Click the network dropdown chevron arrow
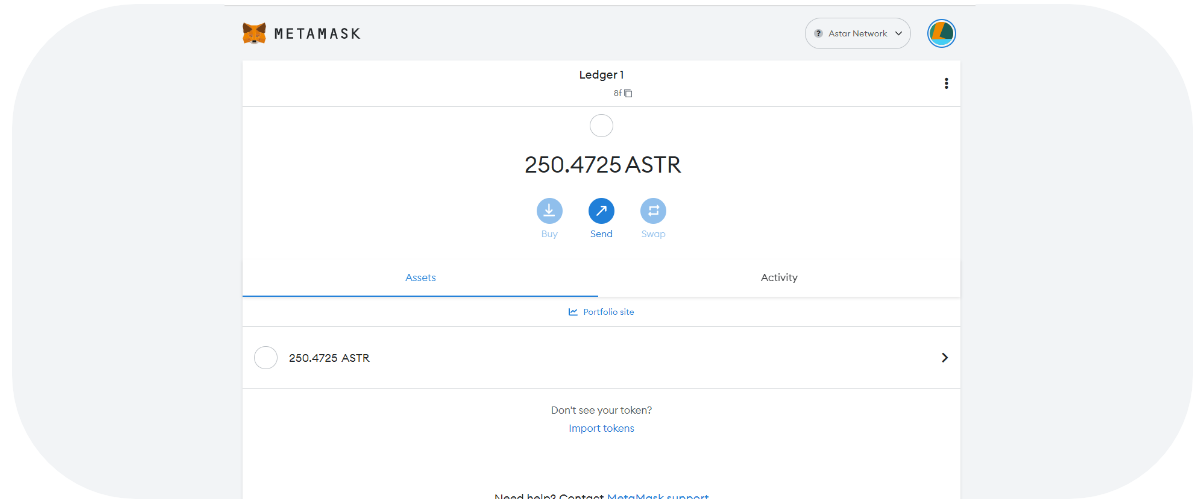 pos(899,33)
